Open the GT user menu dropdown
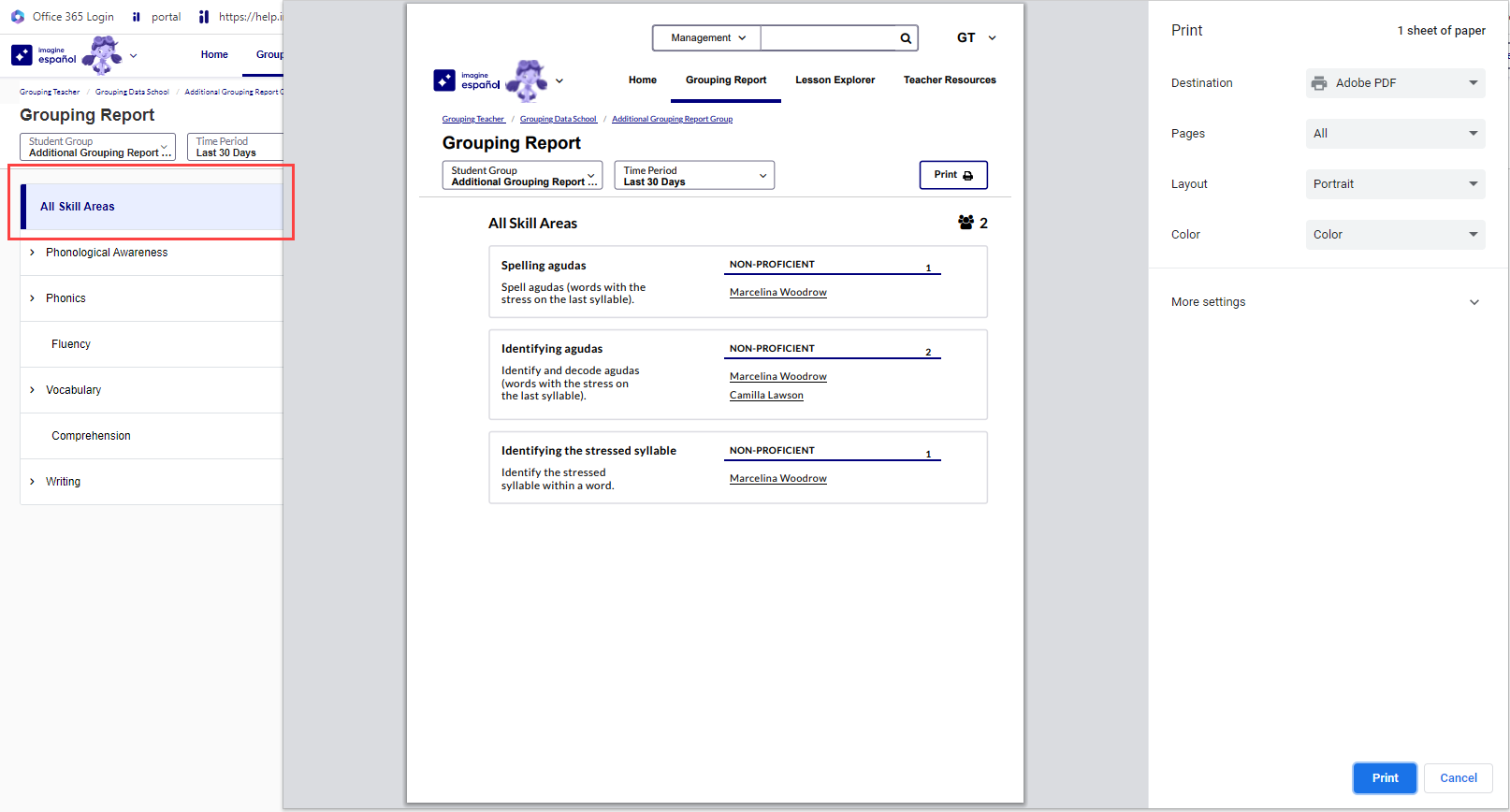Image resolution: width=1510 pixels, height=812 pixels. (976, 38)
